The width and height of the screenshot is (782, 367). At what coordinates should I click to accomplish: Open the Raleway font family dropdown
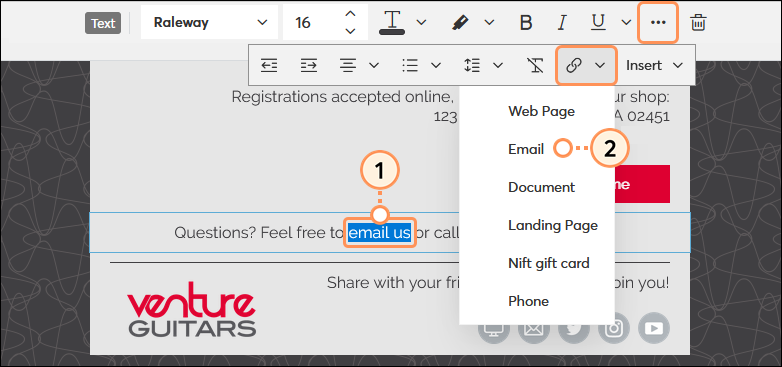(x=209, y=22)
